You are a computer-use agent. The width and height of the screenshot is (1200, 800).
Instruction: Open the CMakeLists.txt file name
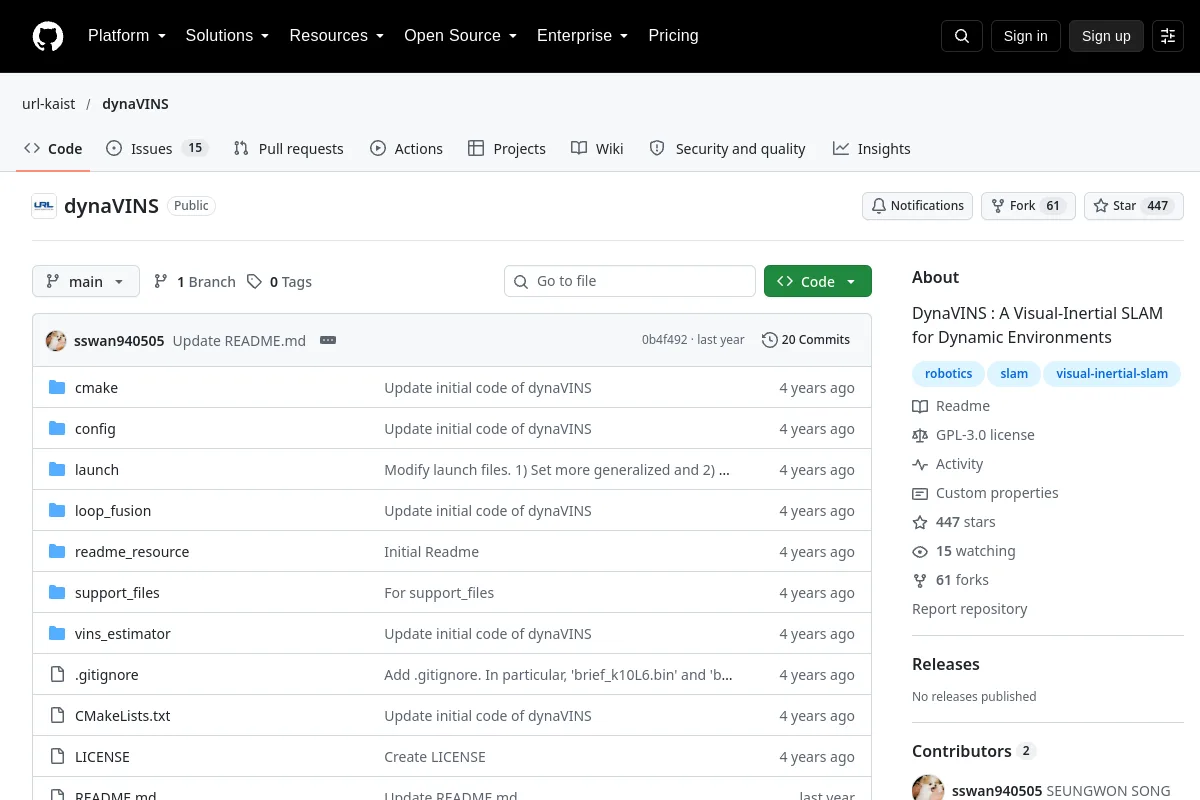pos(123,716)
